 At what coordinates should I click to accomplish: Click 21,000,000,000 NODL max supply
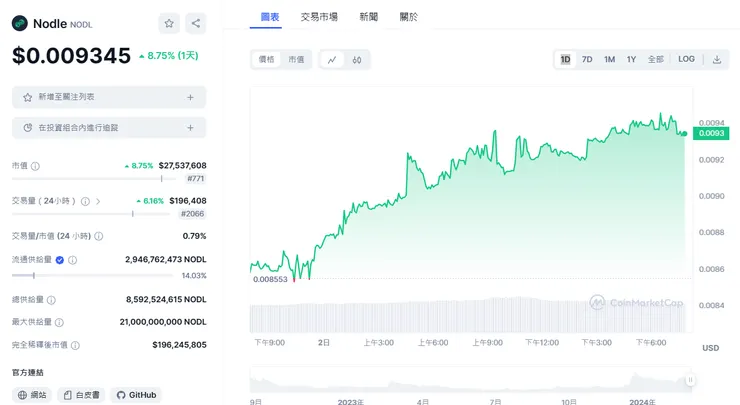pyautogui.click(x=163, y=322)
